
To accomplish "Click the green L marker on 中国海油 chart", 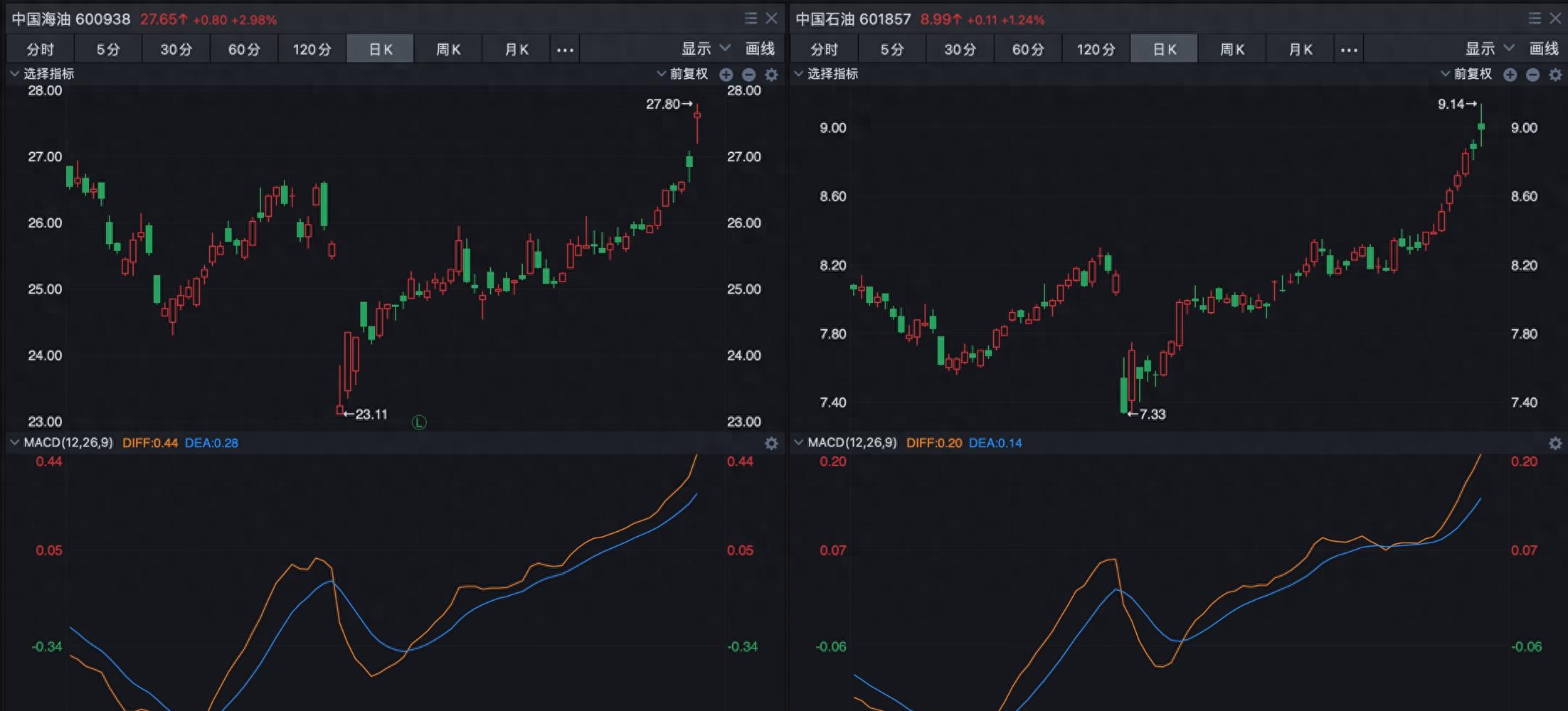I will (419, 423).
